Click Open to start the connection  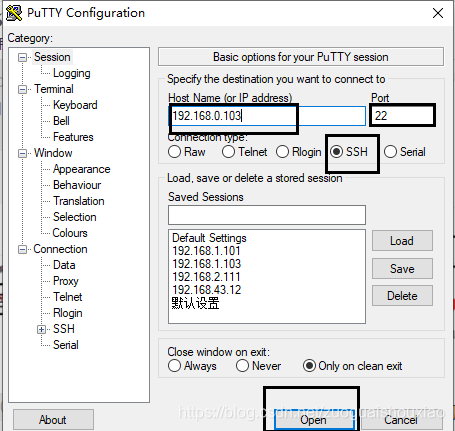coord(314,420)
